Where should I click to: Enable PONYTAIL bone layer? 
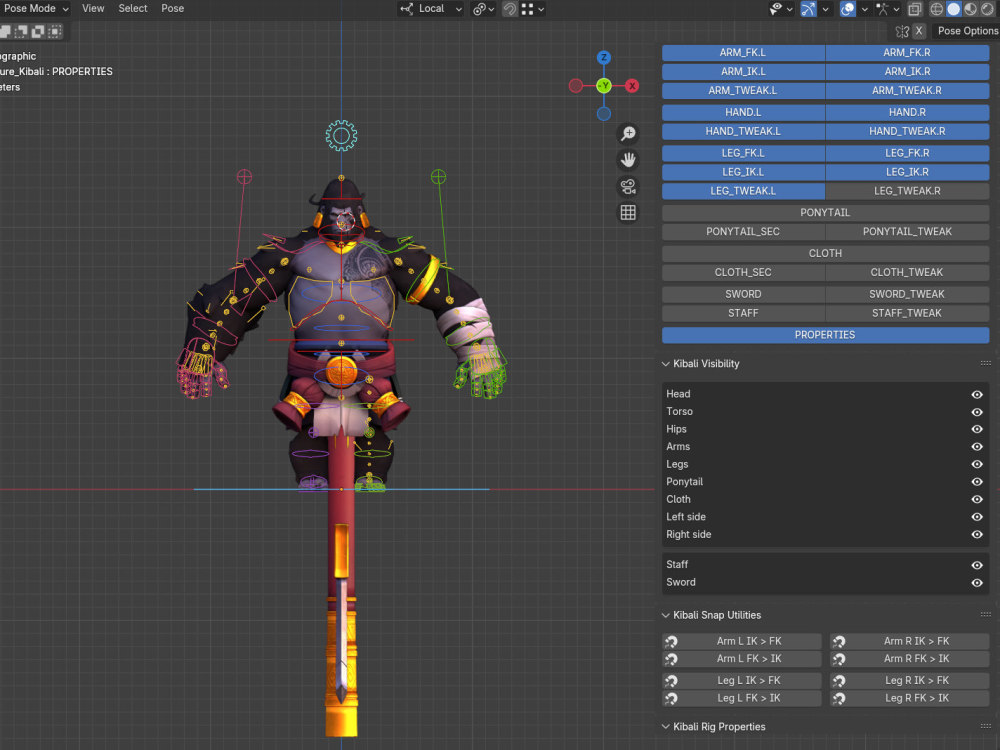[825, 212]
